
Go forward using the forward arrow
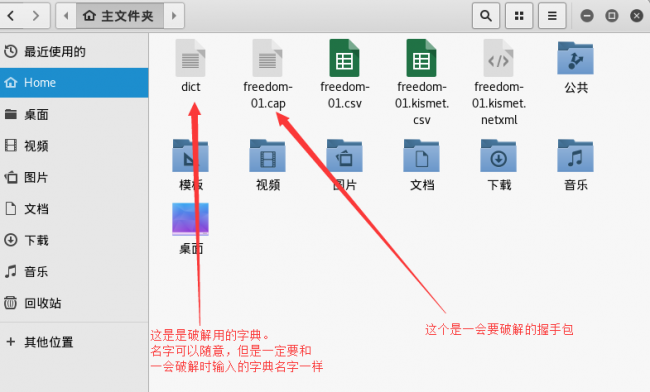tap(36, 16)
